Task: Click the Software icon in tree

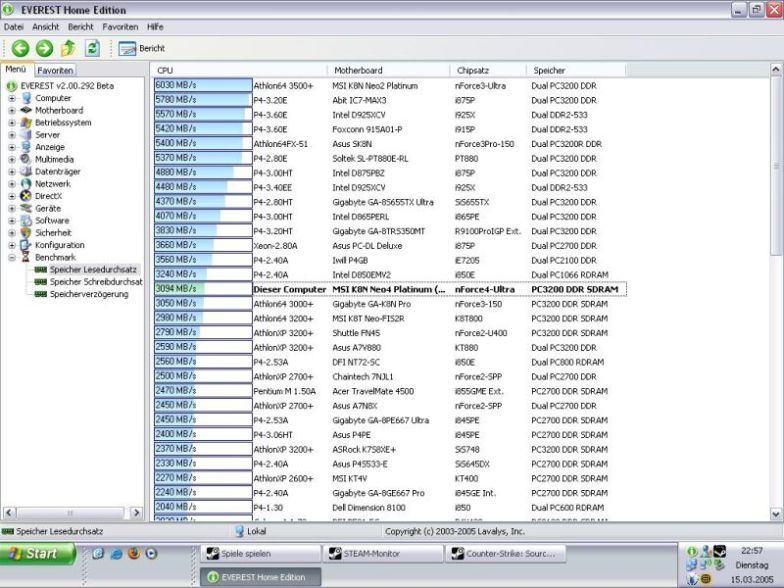Action: click(26, 220)
